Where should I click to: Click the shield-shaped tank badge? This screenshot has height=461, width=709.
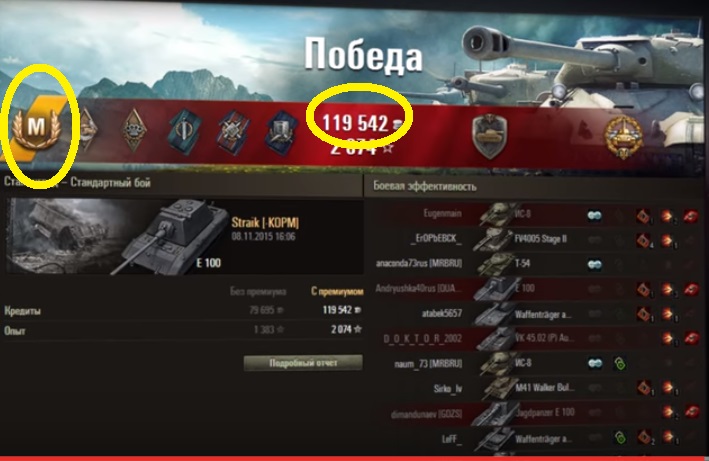click(x=489, y=136)
